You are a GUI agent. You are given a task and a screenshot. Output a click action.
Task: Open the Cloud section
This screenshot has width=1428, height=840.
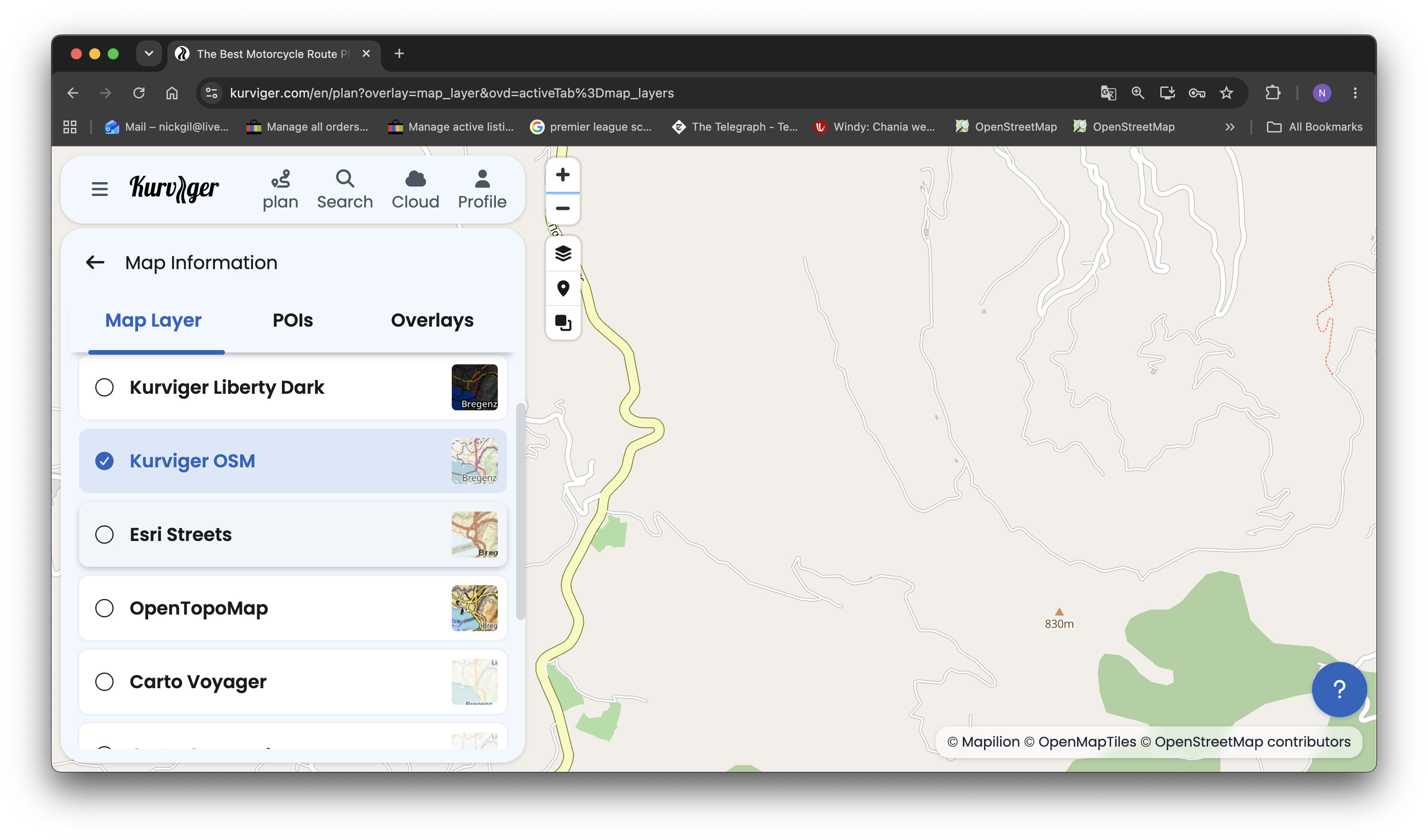click(x=415, y=190)
